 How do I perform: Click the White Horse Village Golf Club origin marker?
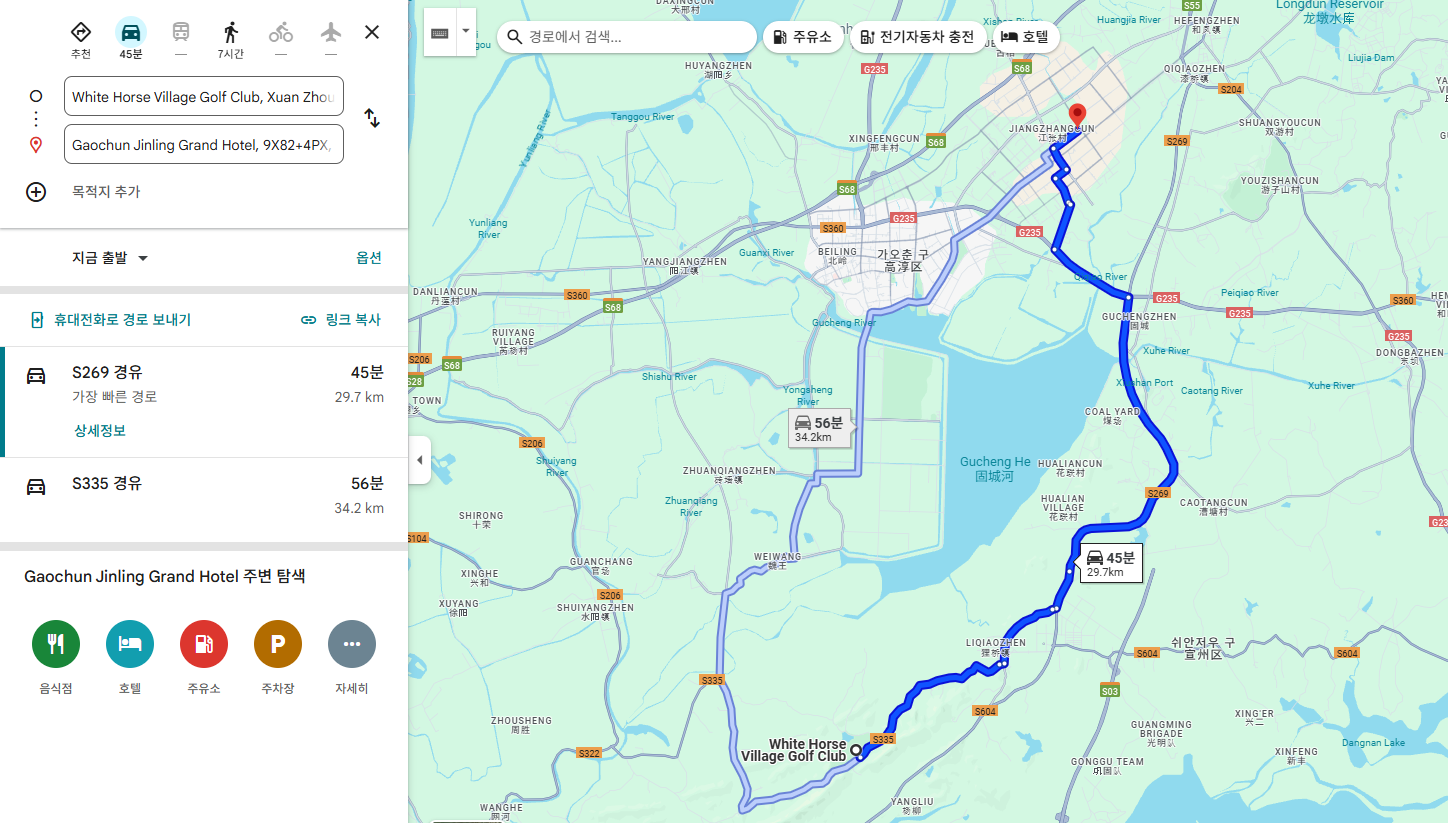[x=856, y=749]
